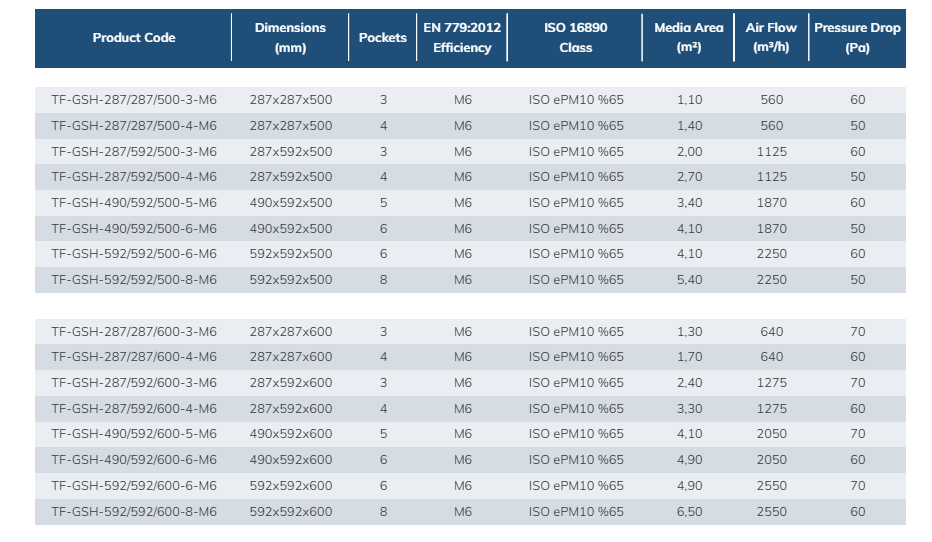This screenshot has height=542, width=932.
Task: Select the ISO 16890 Class header
Action: click(575, 38)
